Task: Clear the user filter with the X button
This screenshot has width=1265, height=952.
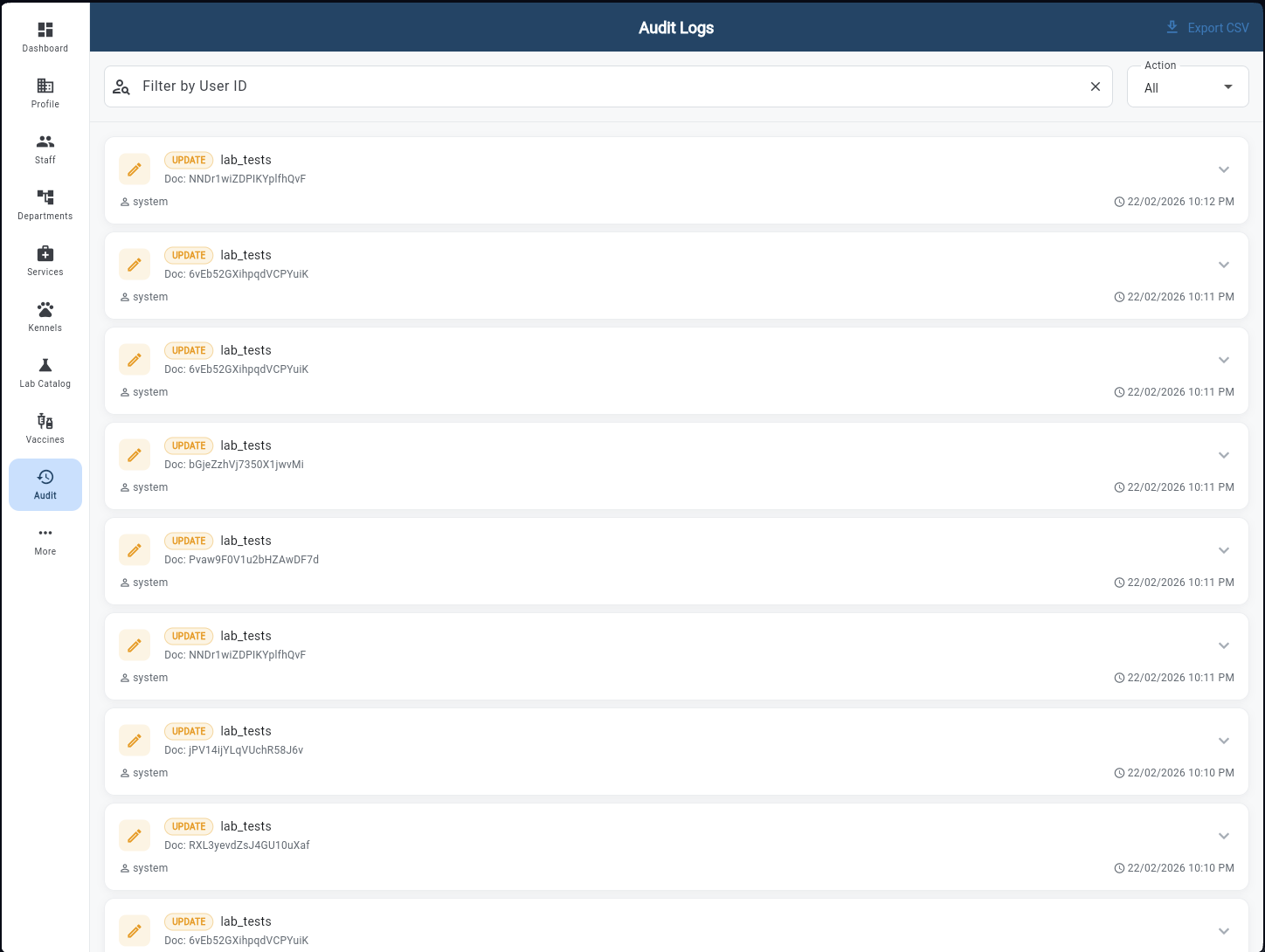Action: (1096, 86)
